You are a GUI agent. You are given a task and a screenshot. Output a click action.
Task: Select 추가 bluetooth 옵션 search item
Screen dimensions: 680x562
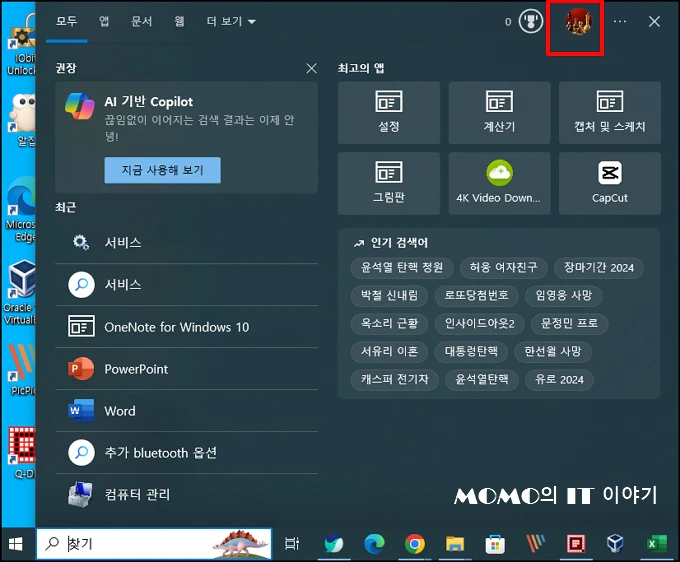(186, 453)
